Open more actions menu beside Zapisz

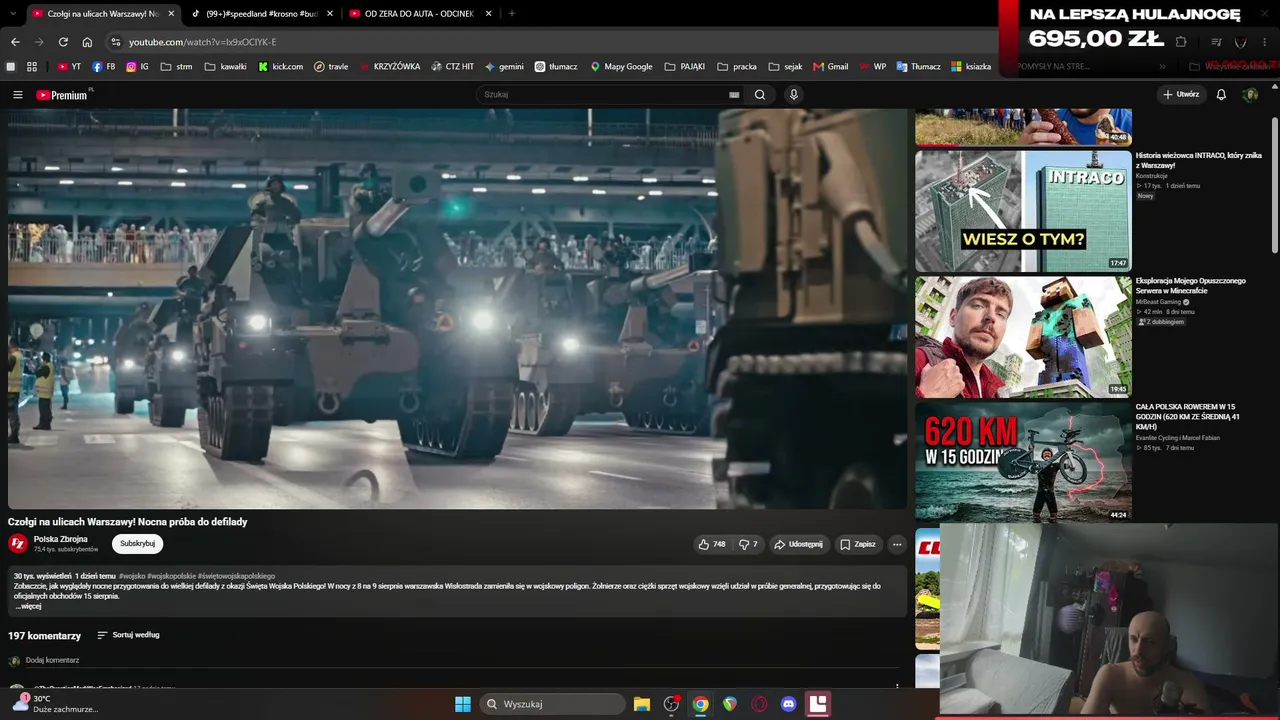[897, 544]
